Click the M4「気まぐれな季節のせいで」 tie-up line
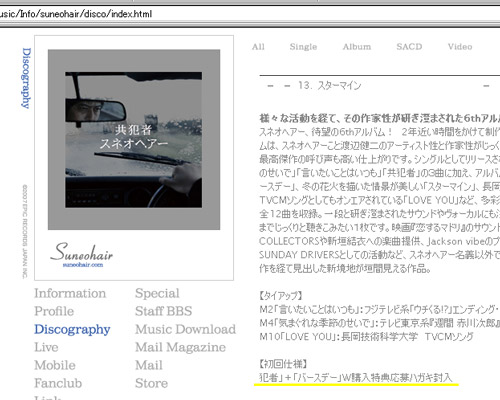500x400 pixels. coord(379,323)
